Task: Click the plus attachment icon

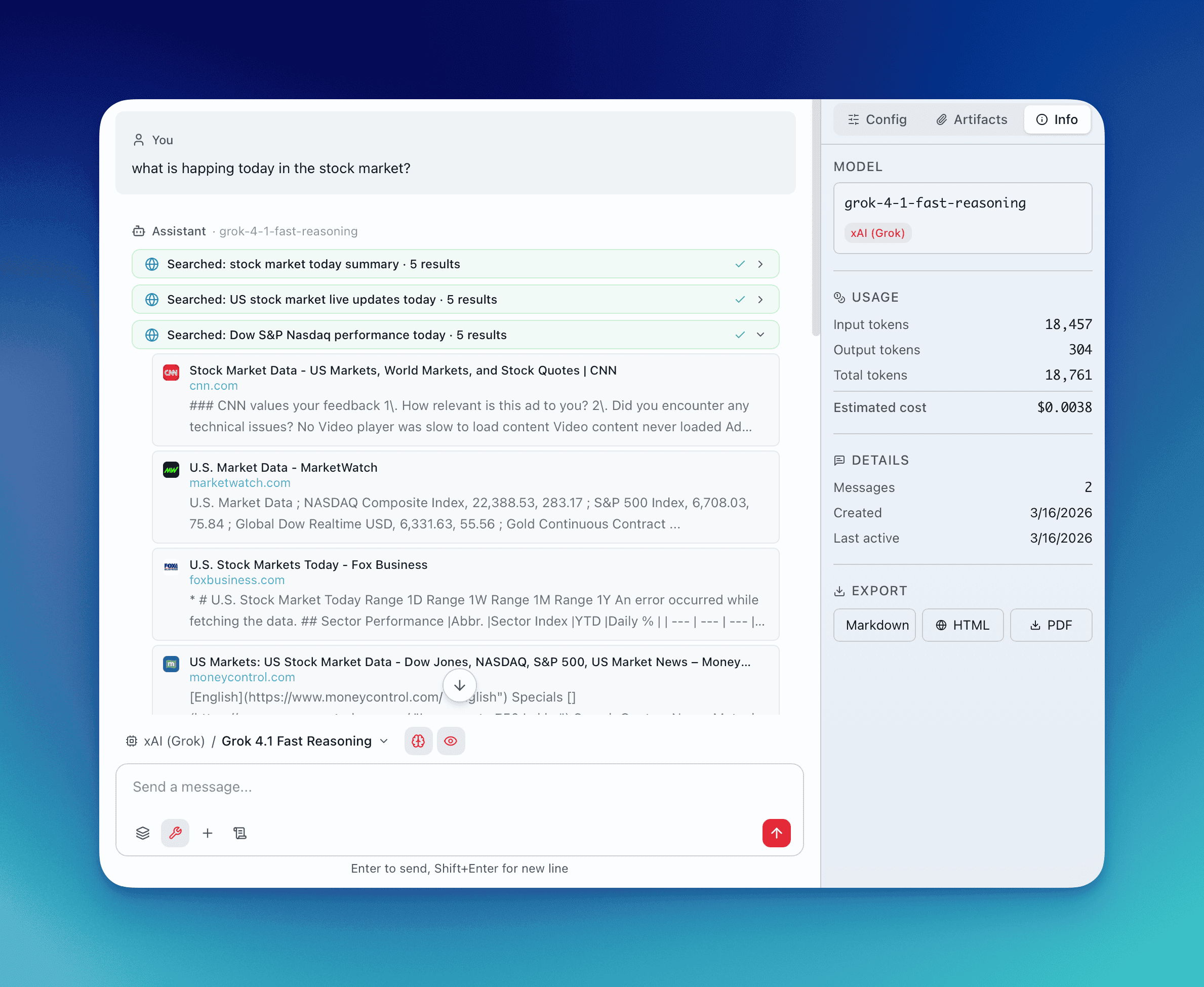Action: (208, 833)
